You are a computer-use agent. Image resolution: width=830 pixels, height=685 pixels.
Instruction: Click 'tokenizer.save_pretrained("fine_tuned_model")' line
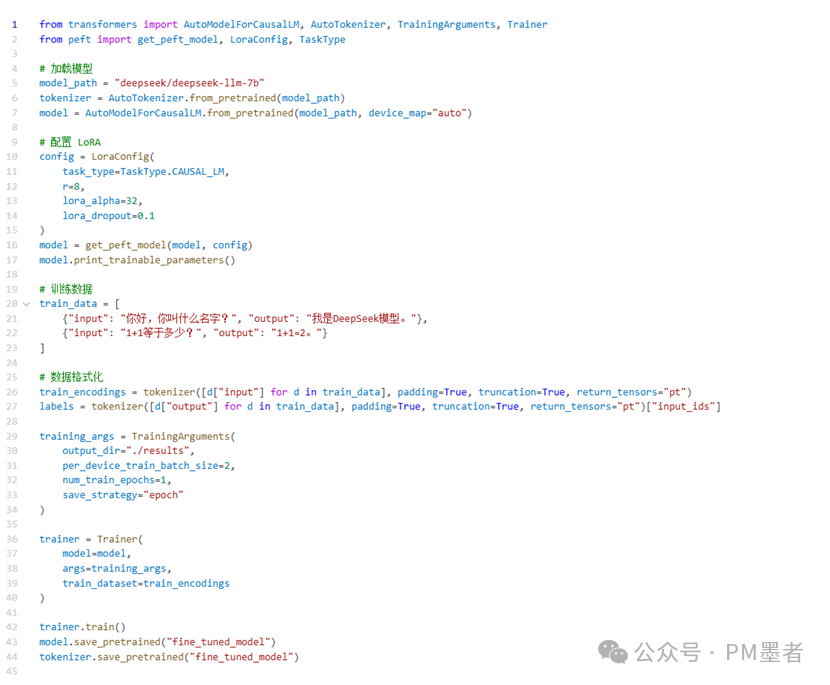click(x=169, y=657)
